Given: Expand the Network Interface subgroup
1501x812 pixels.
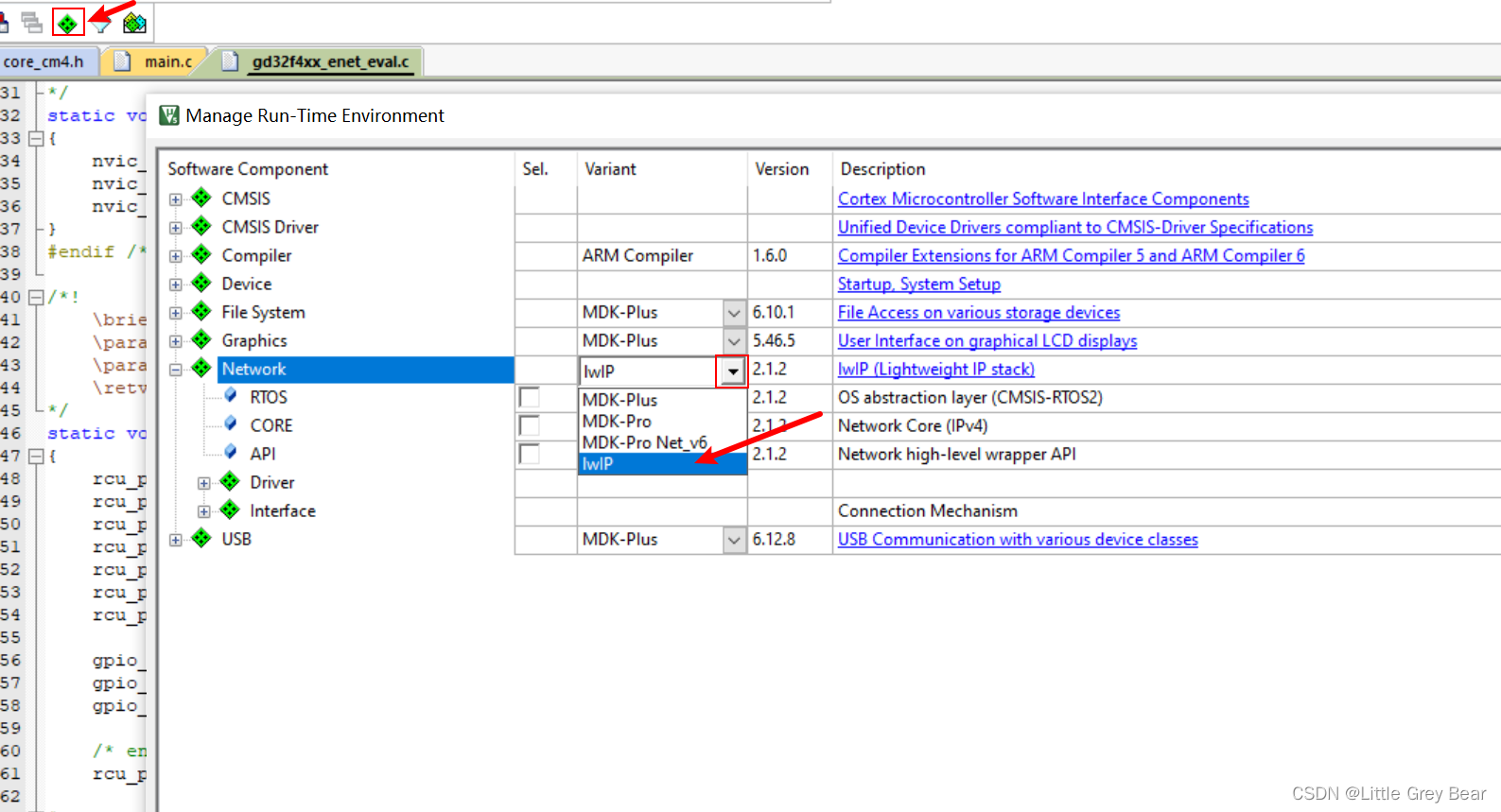Looking at the screenshot, I should (x=204, y=511).
